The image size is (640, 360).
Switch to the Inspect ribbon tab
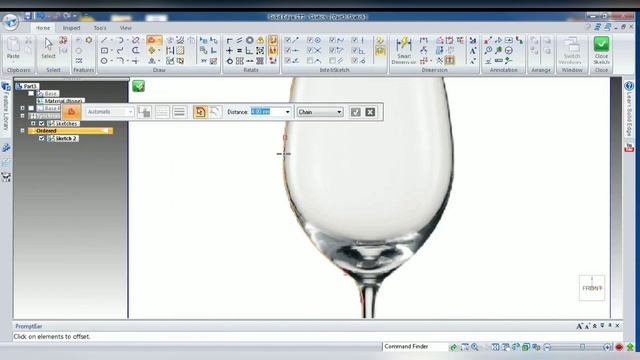[x=71, y=28]
